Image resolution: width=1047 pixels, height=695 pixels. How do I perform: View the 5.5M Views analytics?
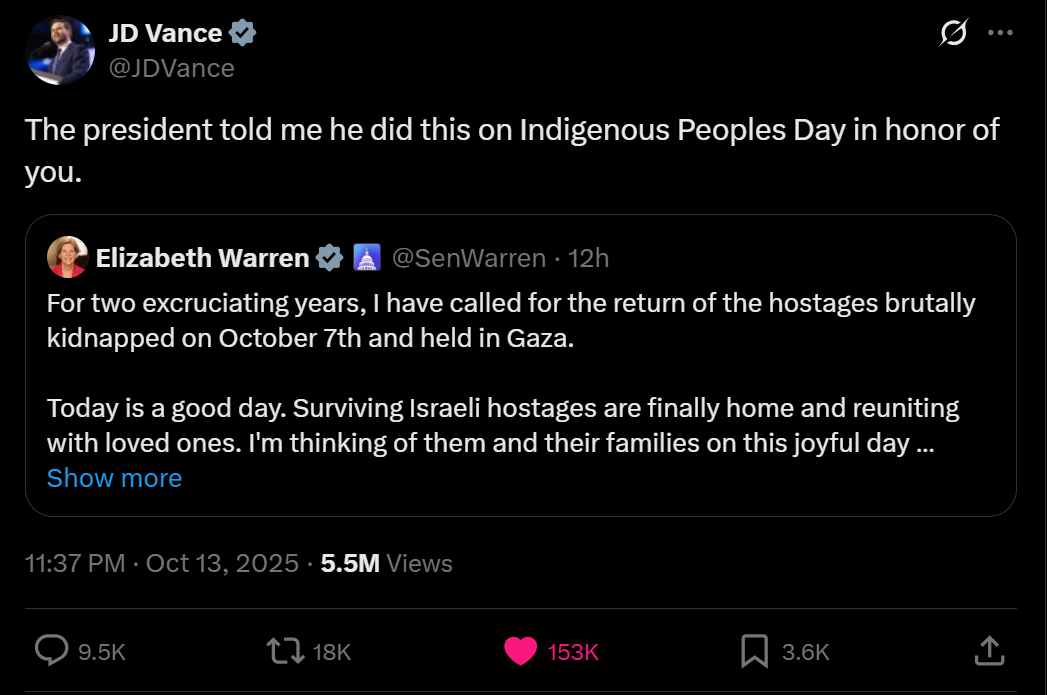pos(386,564)
